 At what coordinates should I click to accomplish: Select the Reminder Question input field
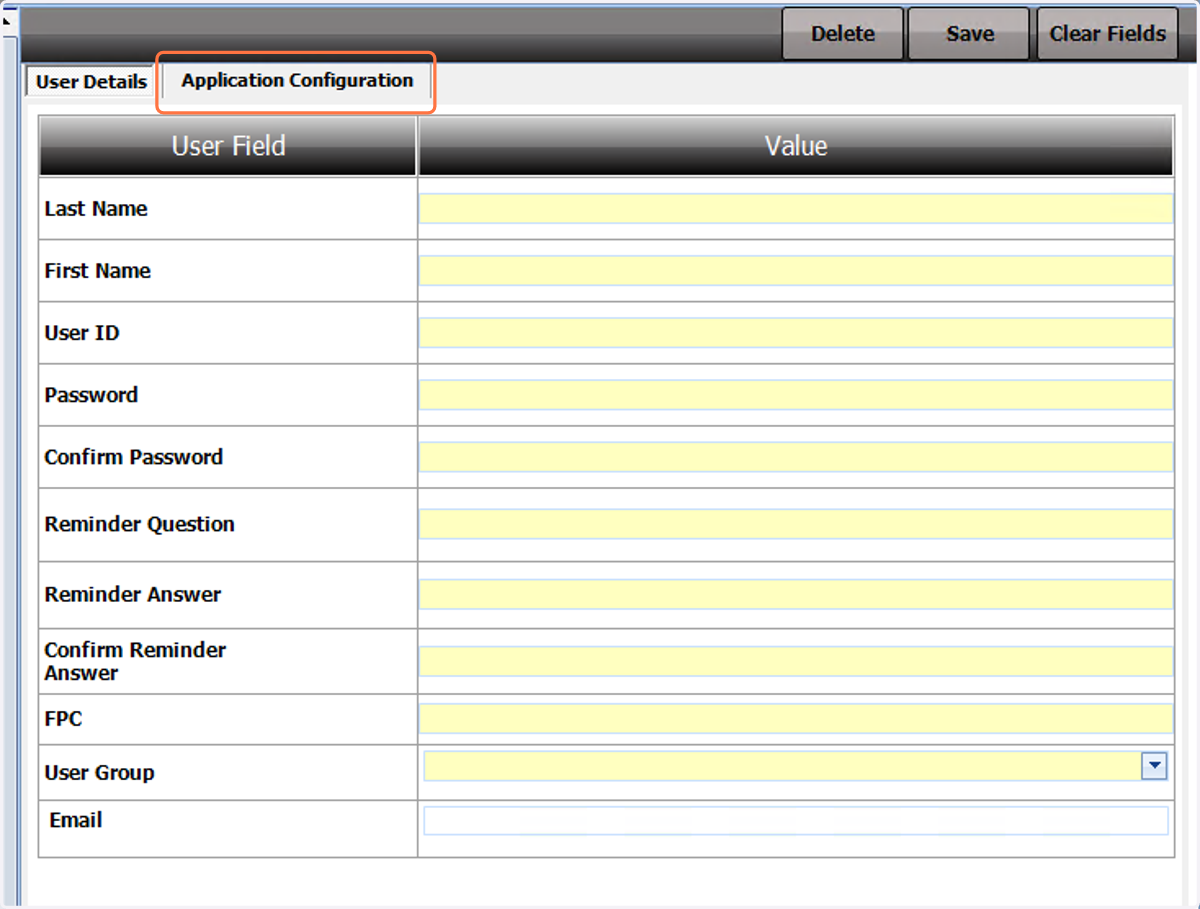tap(796, 524)
